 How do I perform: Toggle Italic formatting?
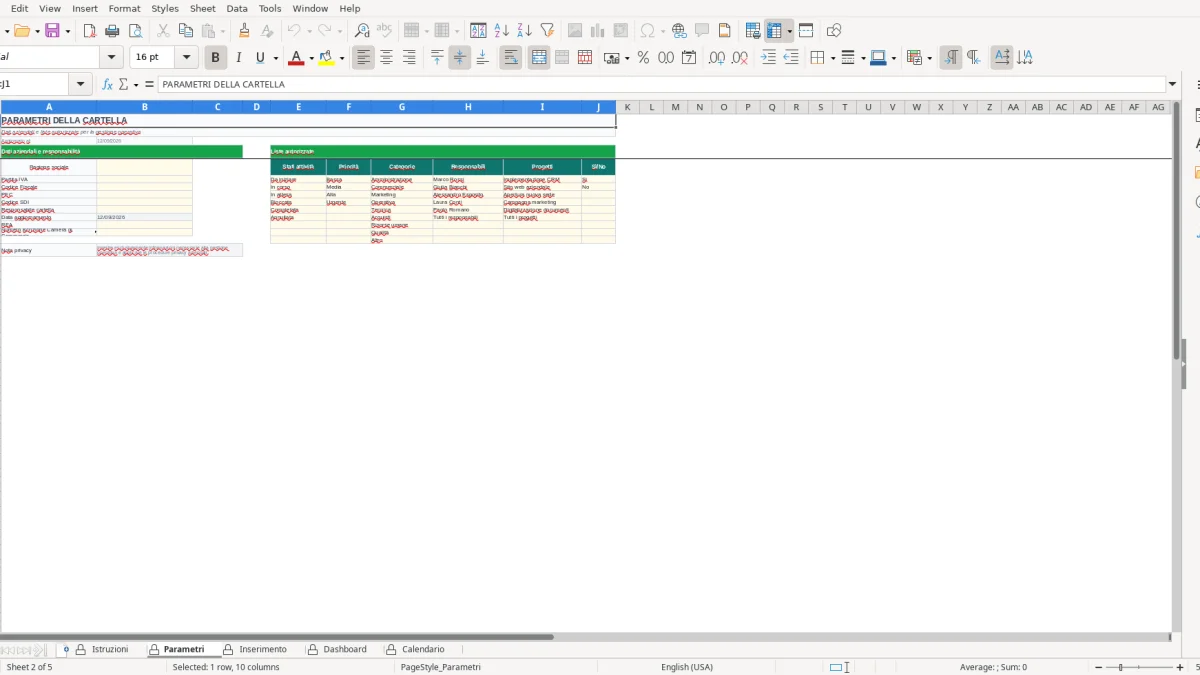(x=238, y=58)
